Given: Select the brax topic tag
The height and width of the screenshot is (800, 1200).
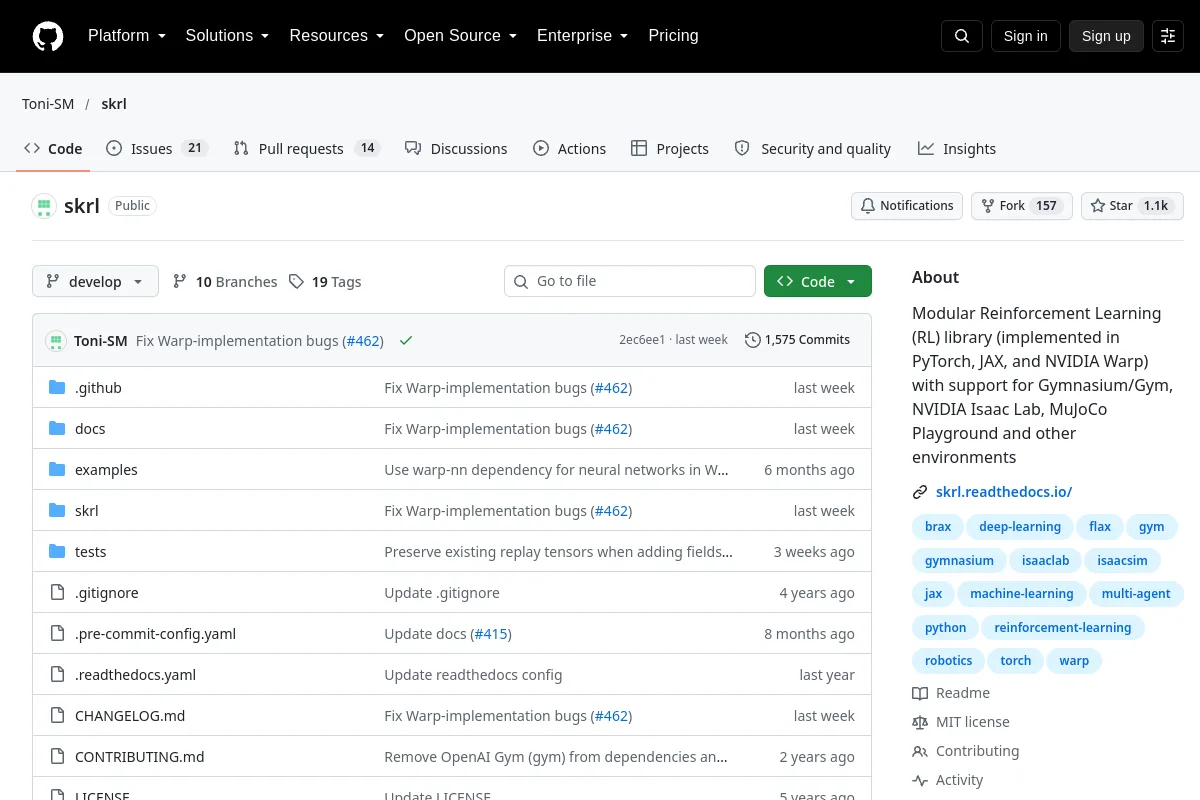Looking at the screenshot, I should [x=938, y=527].
